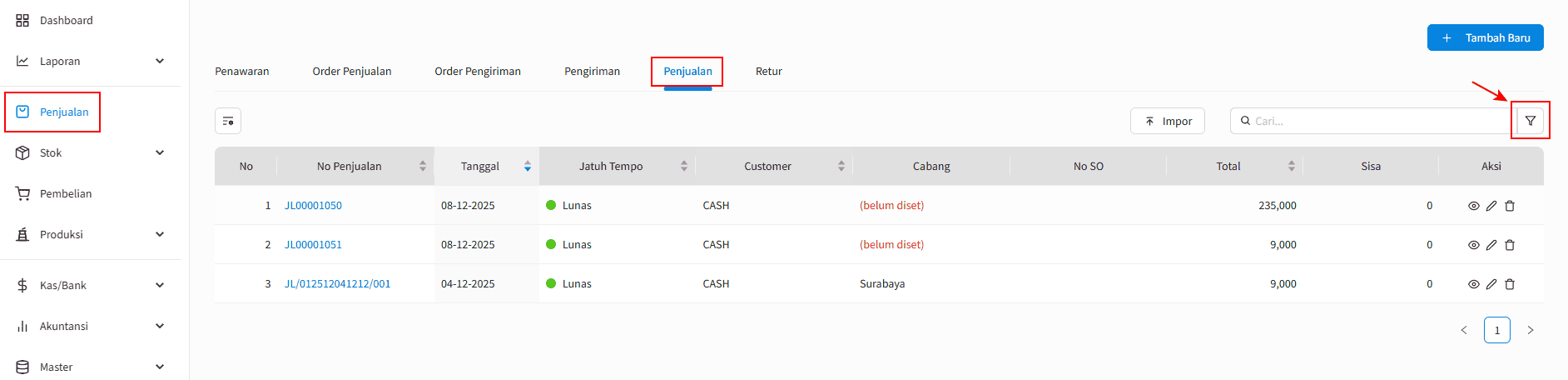Click the Impor button
Image resolution: width=1568 pixels, height=380 pixels.
pyautogui.click(x=1168, y=121)
